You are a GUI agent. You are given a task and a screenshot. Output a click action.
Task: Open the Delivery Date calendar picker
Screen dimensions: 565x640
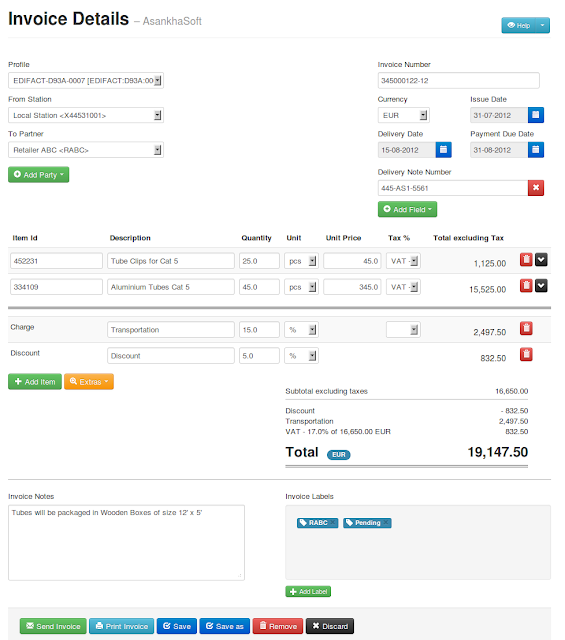pos(443,150)
